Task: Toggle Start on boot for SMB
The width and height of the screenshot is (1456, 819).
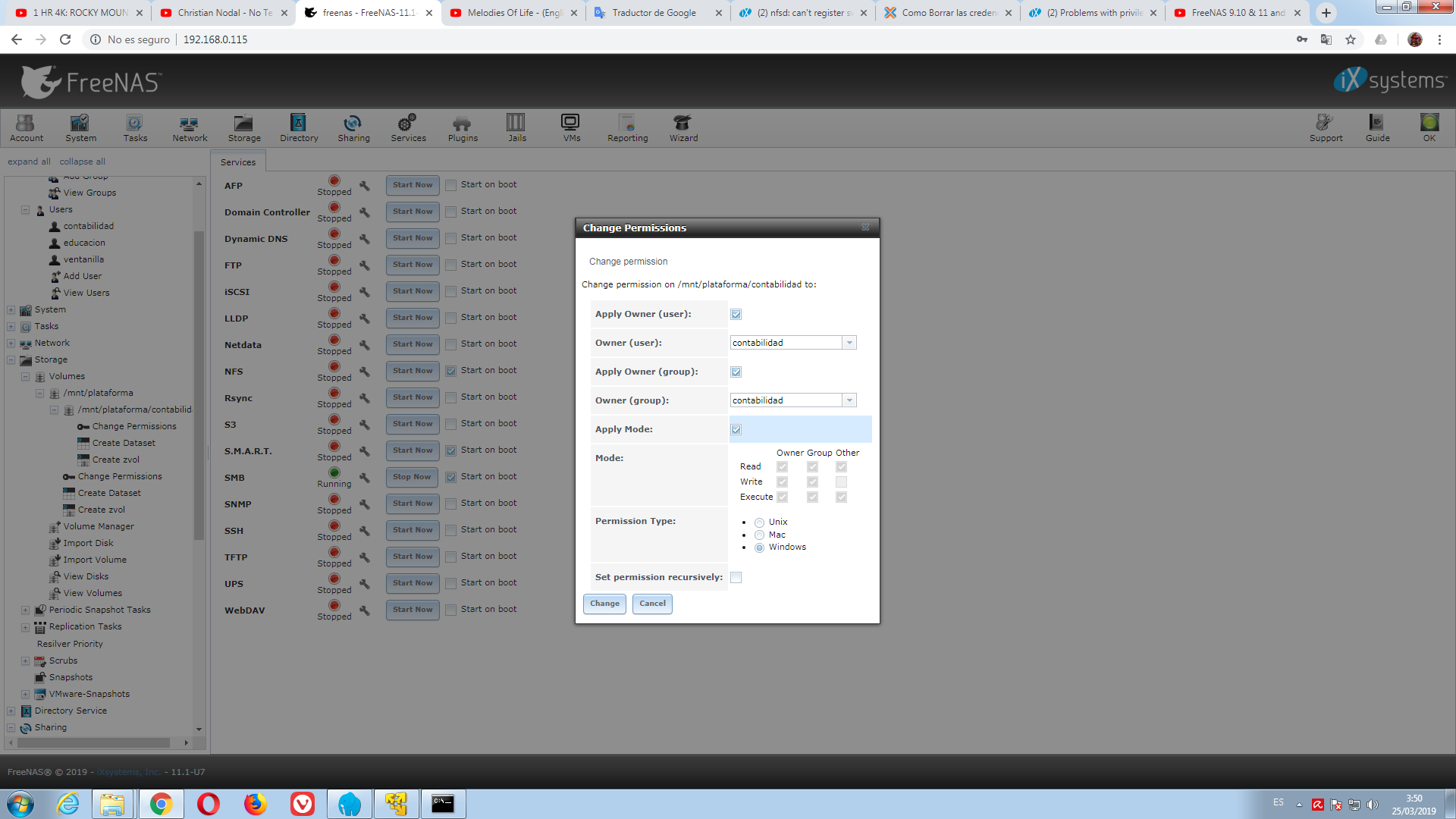Action: [451, 478]
